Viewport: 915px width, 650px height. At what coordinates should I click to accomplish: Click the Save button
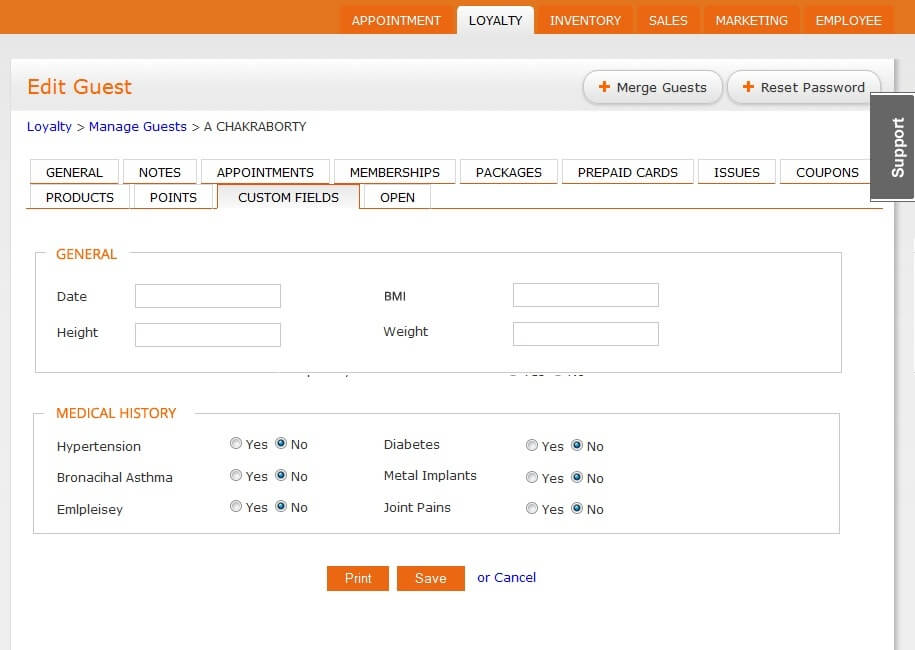(x=430, y=578)
